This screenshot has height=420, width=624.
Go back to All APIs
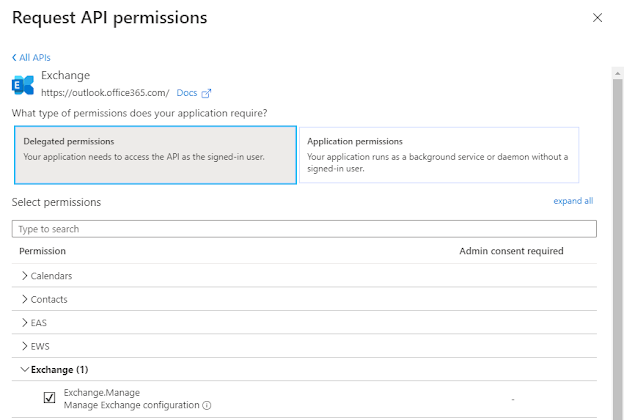(36, 58)
